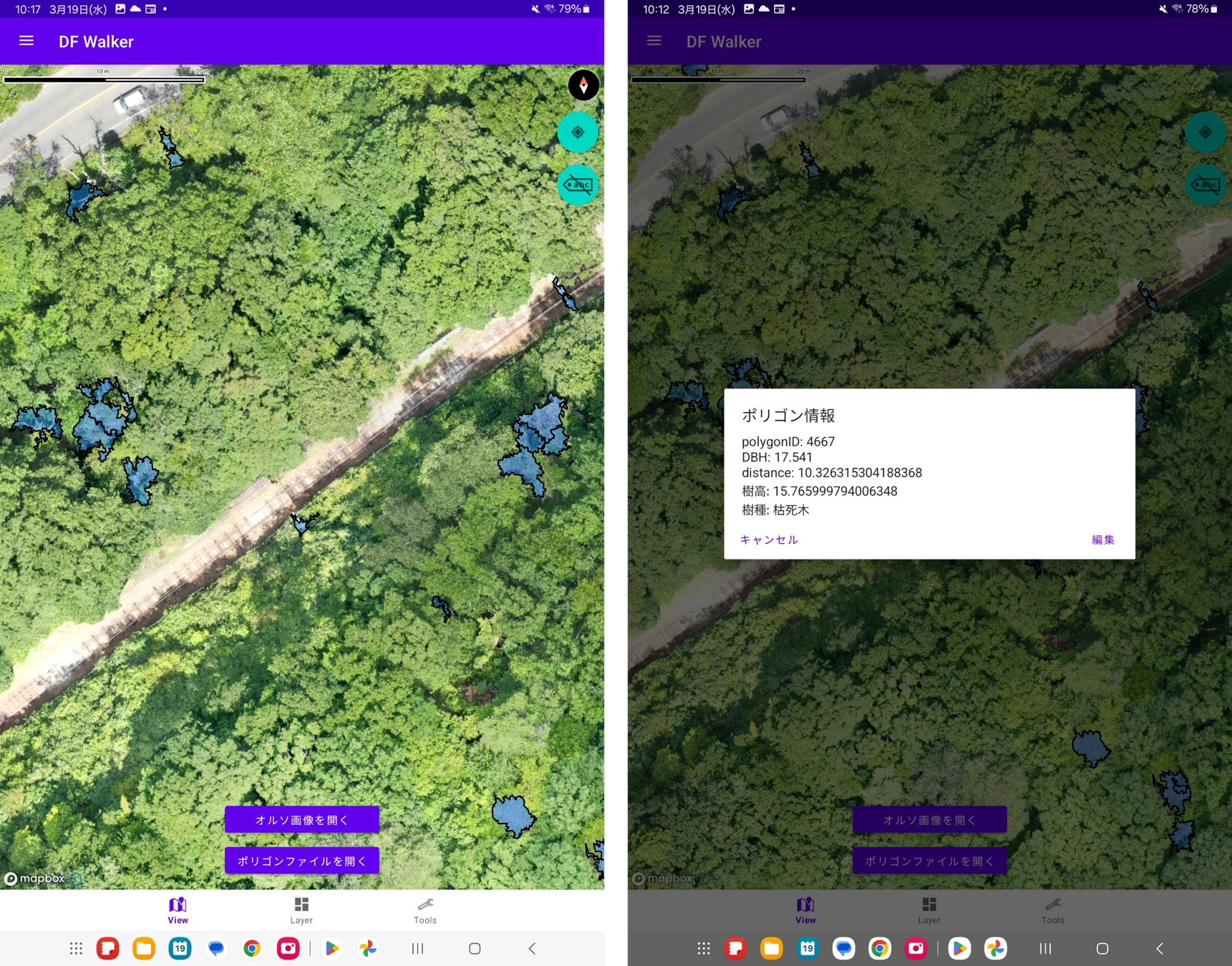The image size is (1232, 966).
Task: Select the text 'DBH: 17.541'
Action: (x=777, y=457)
